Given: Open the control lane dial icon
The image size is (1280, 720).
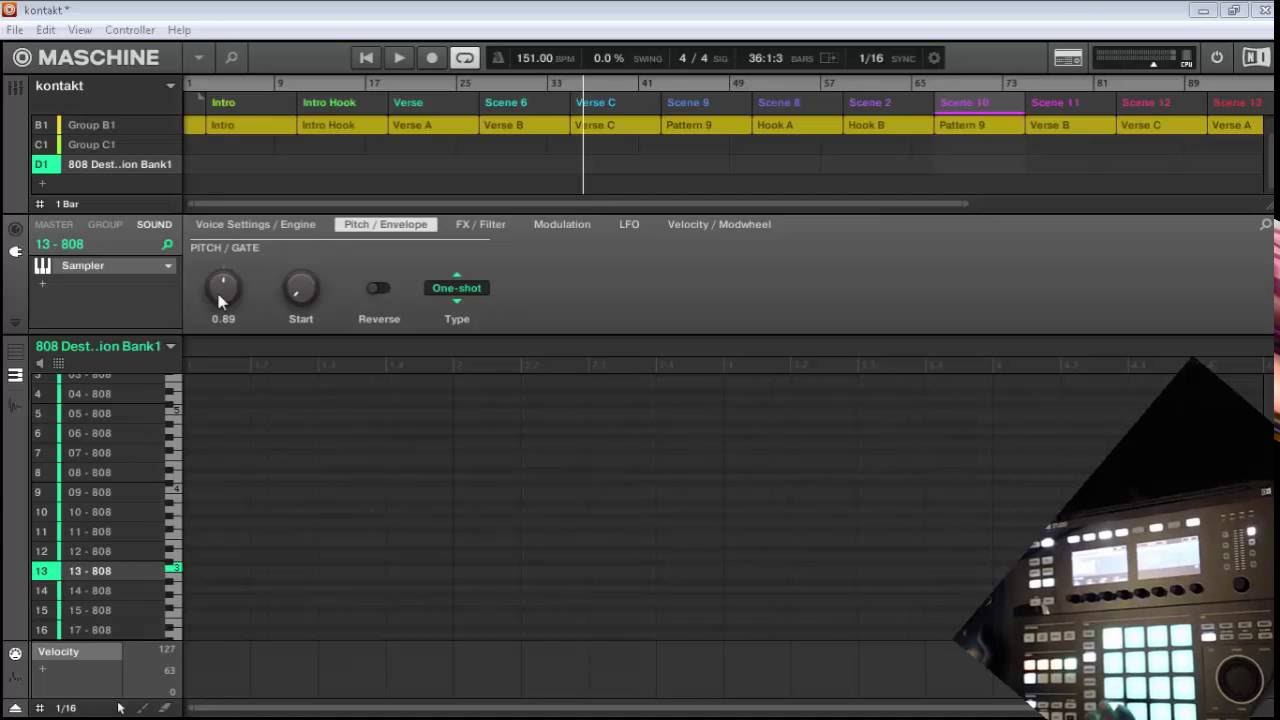Looking at the screenshot, I should pyautogui.click(x=15, y=654).
